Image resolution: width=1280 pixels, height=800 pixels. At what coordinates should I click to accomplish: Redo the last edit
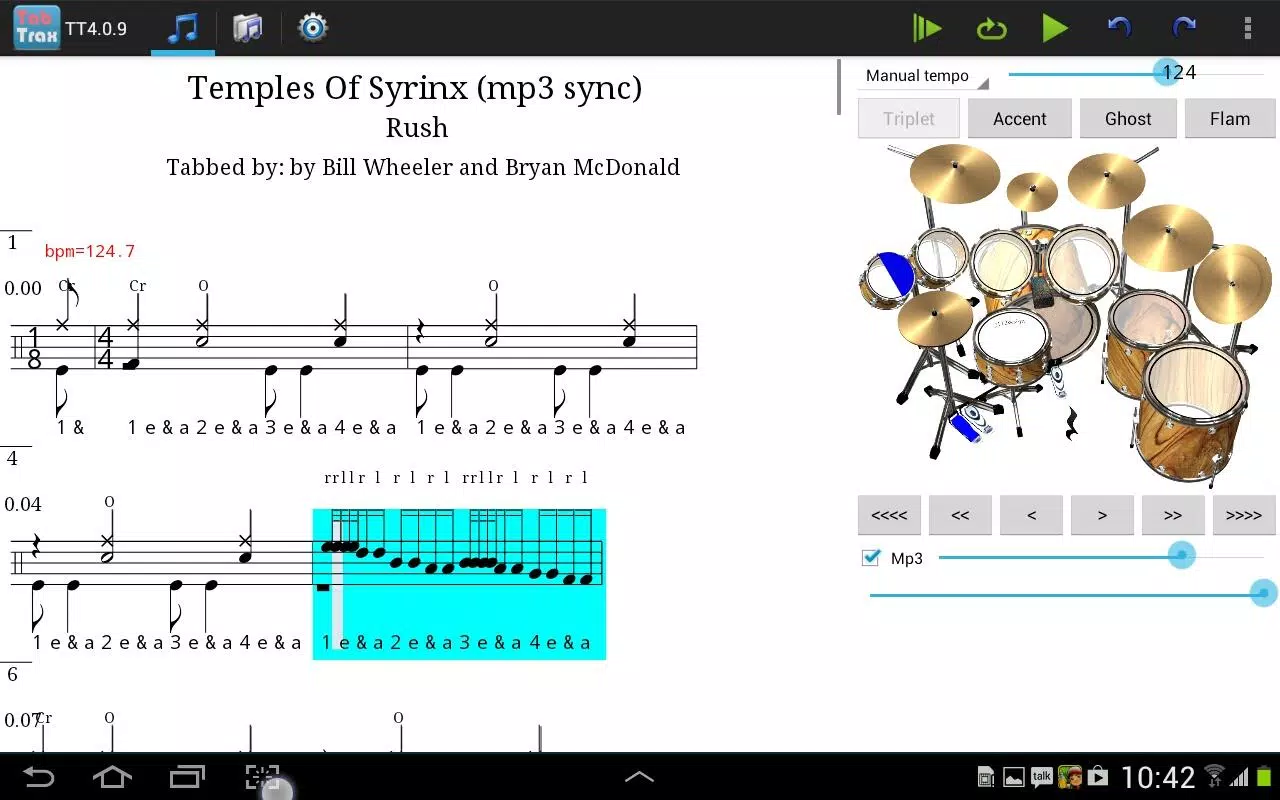pos(1184,28)
